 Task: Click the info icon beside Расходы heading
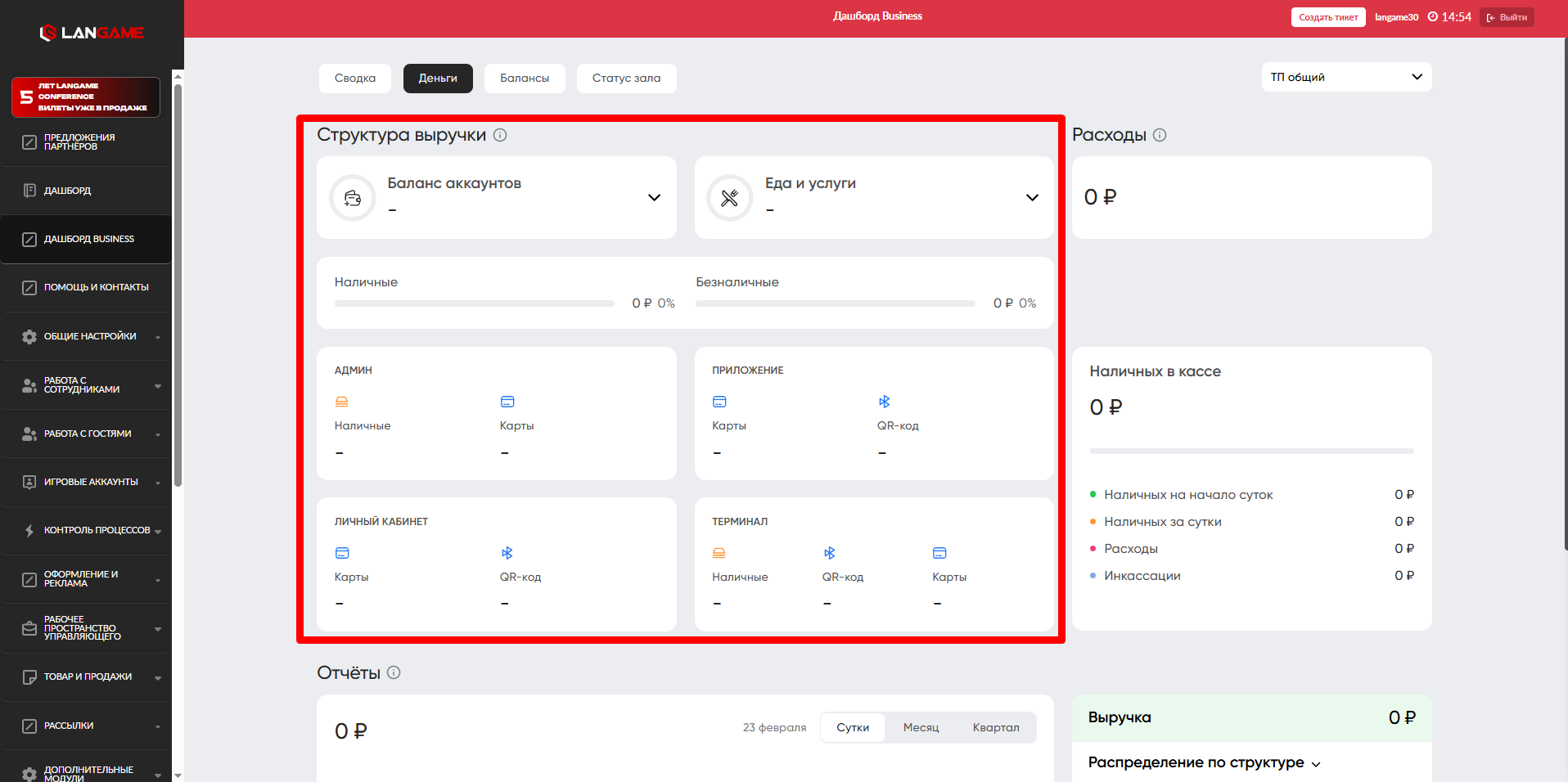[x=1160, y=135]
